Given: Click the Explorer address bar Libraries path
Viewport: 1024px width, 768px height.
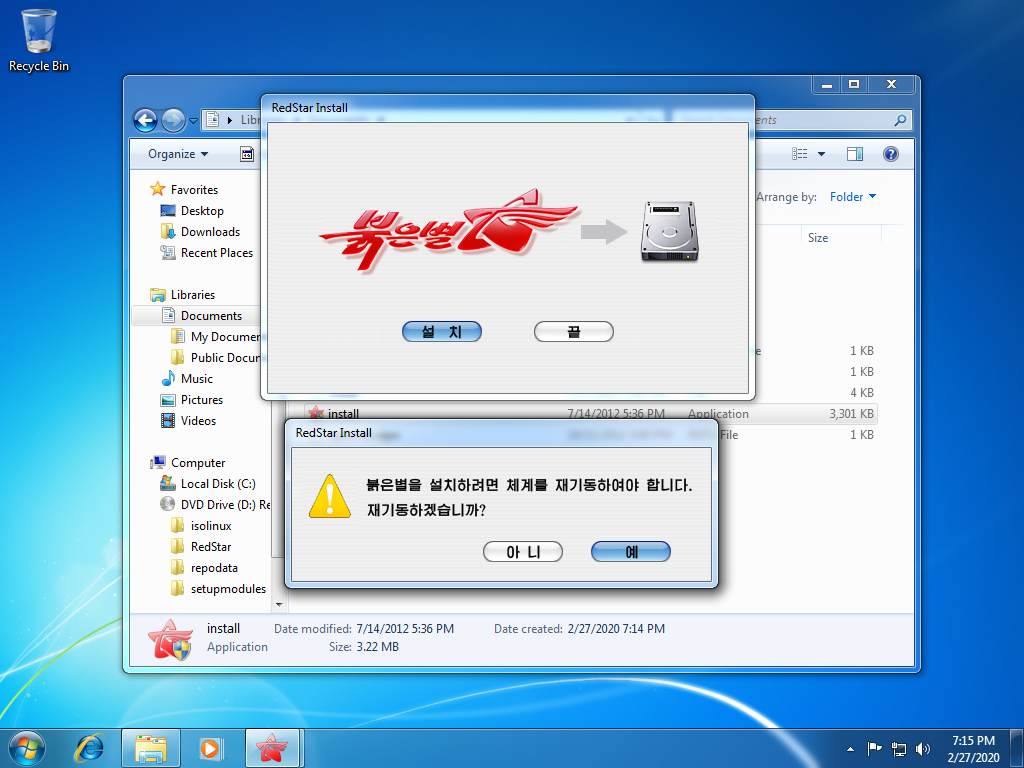Looking at the screenshot, I should pyautogui.click(x=250, y=120).
